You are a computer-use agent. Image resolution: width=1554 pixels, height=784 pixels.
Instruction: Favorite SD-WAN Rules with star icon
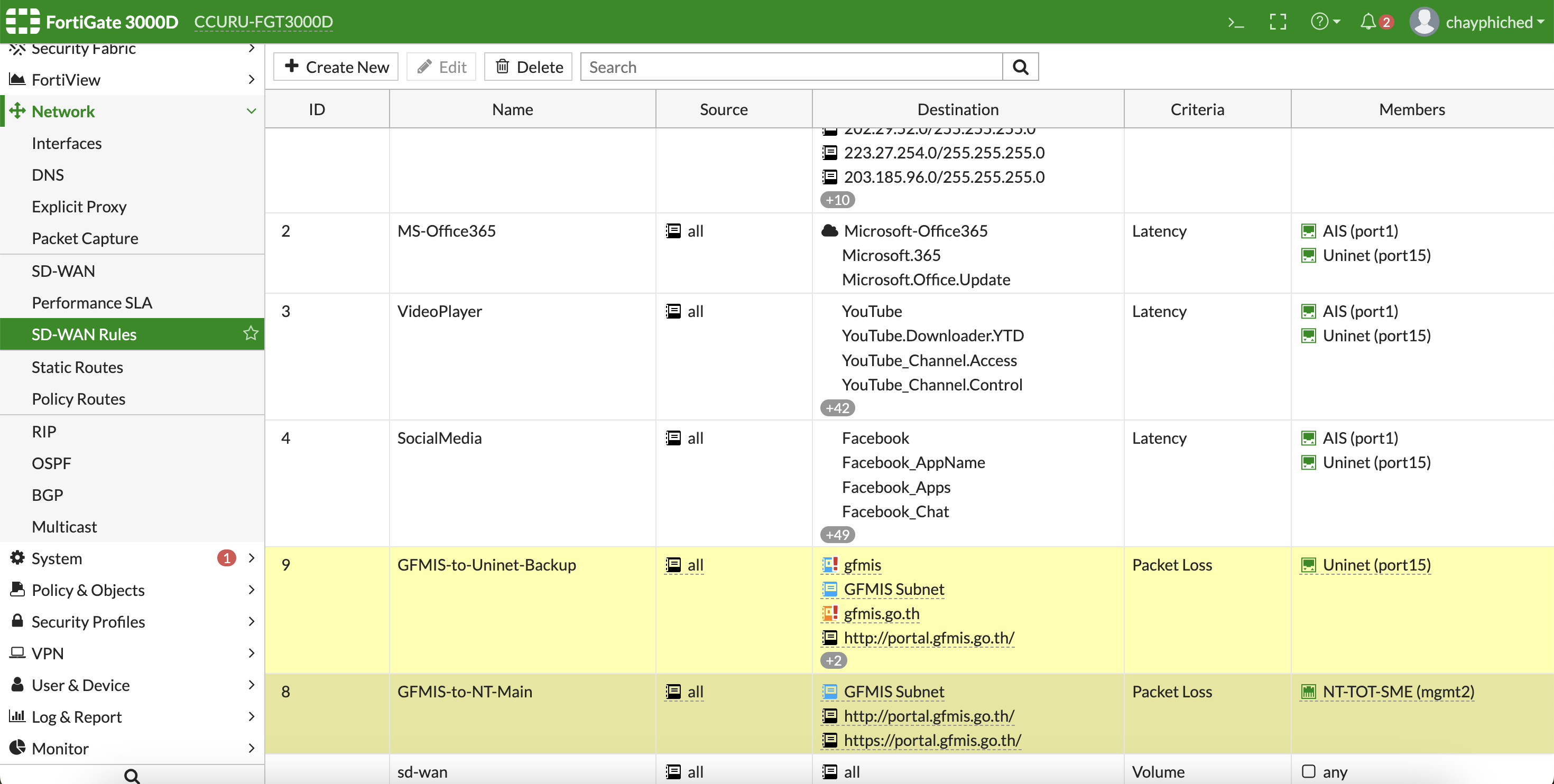[251, 333]
